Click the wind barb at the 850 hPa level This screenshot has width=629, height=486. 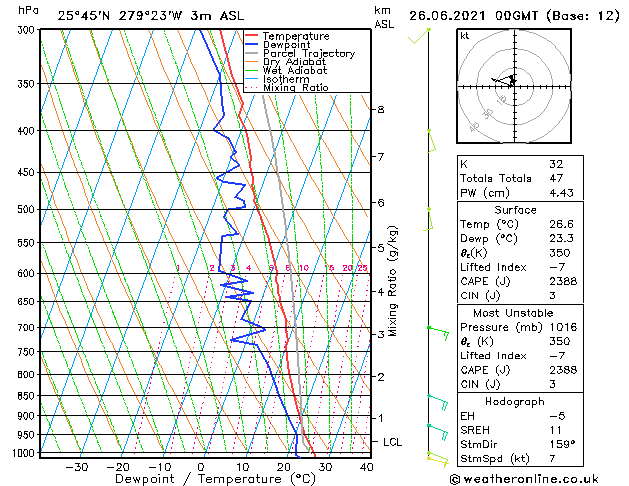[x=438, y=402]
